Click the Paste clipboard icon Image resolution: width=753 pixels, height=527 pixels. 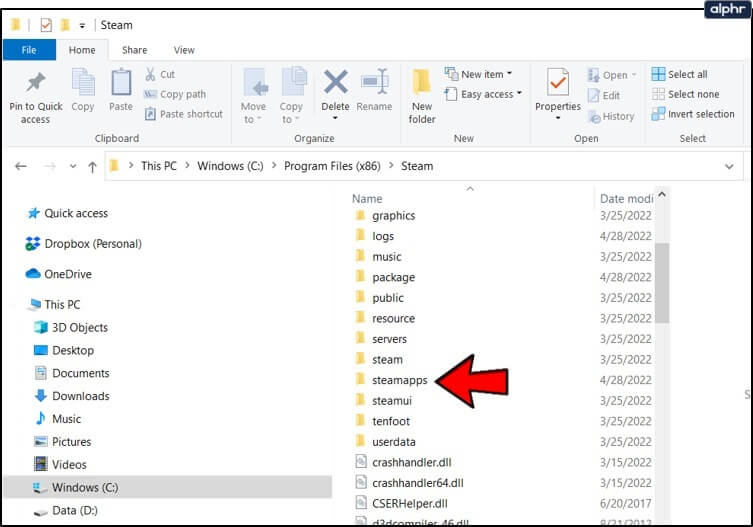pos(121,83)
